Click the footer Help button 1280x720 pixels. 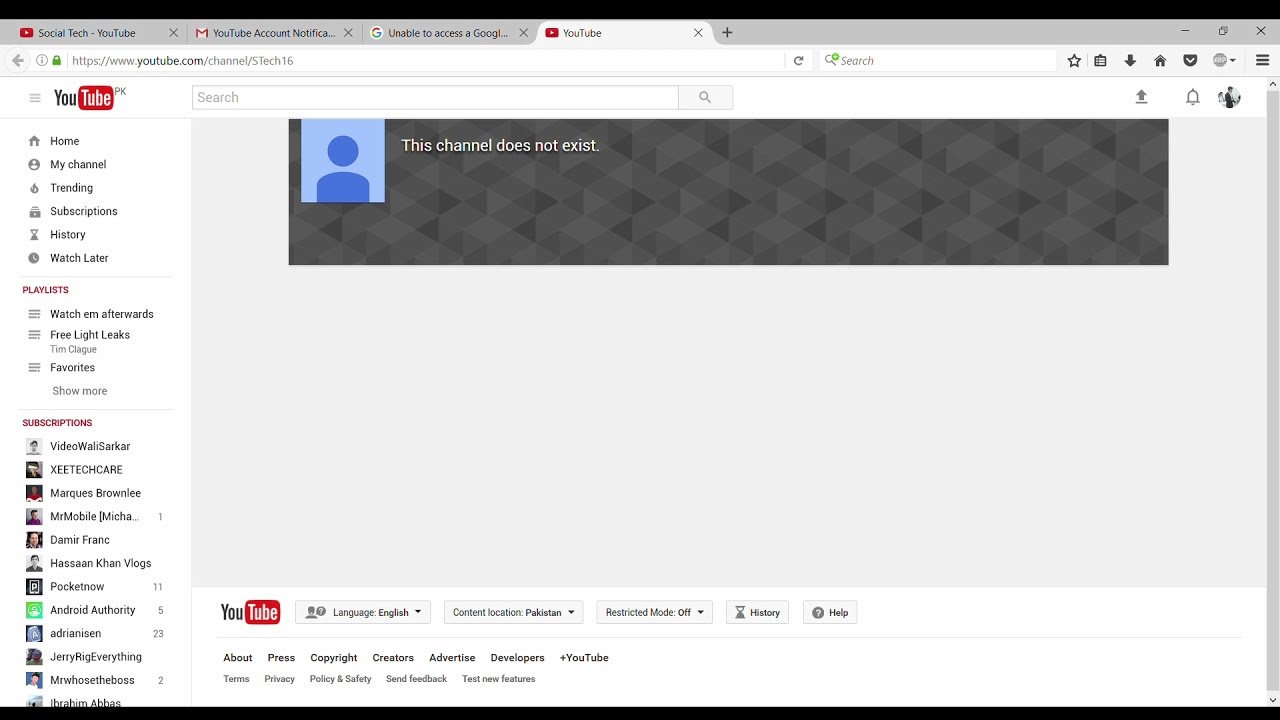830,612
